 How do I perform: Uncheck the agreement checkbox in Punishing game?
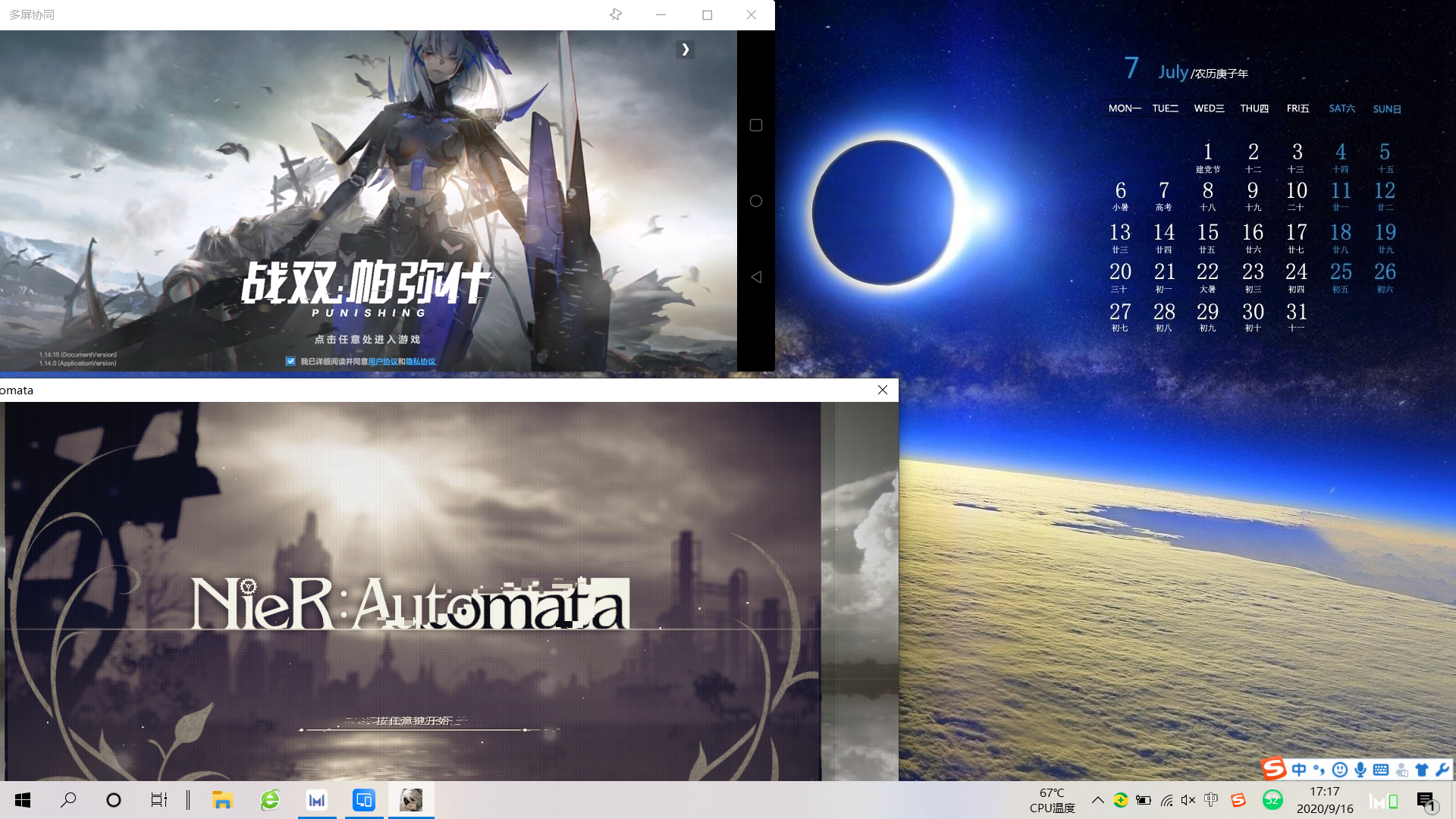[x=290, y=361]
